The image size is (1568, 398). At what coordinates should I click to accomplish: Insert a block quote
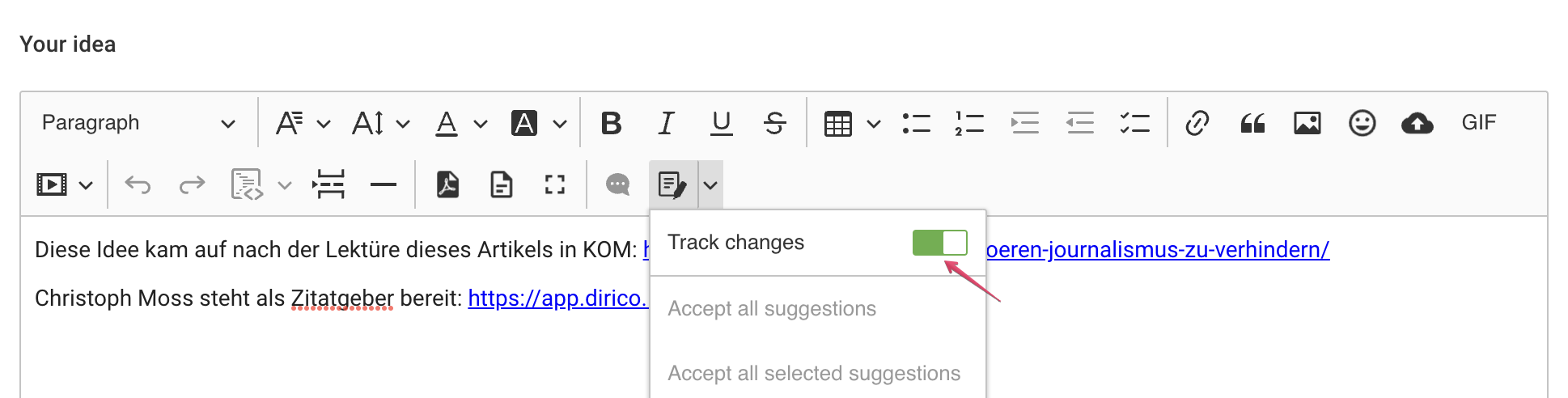pyautogui.click(x=1252, y=123)
